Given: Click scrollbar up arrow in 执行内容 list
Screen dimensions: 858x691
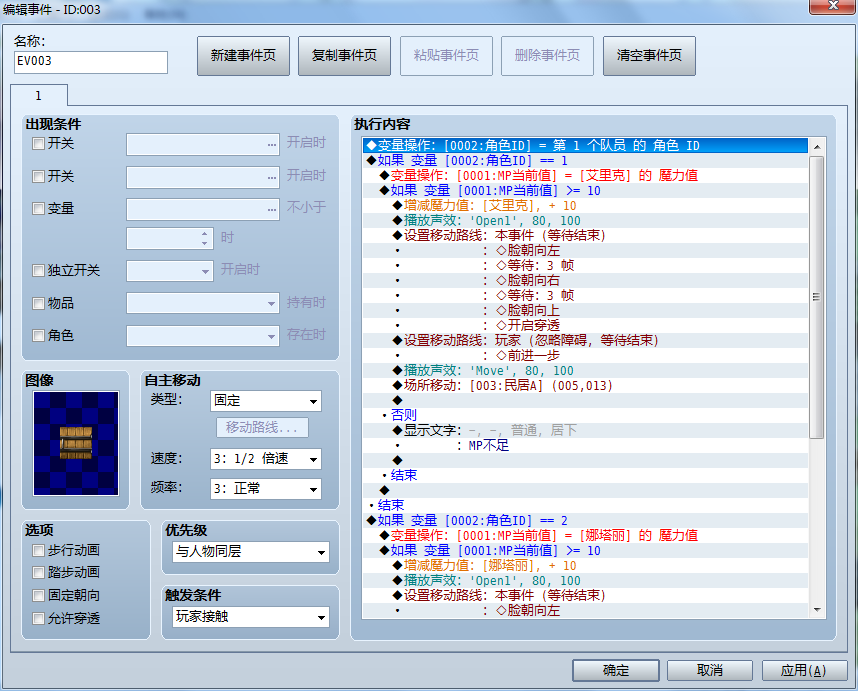Looking at the screenshot, I should pyautogui.click(x=816, y=147).
